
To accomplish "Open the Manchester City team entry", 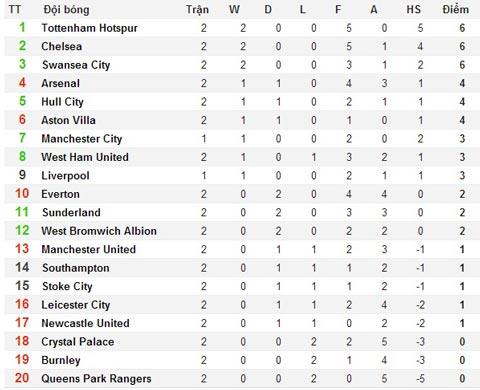I will 82,139.
